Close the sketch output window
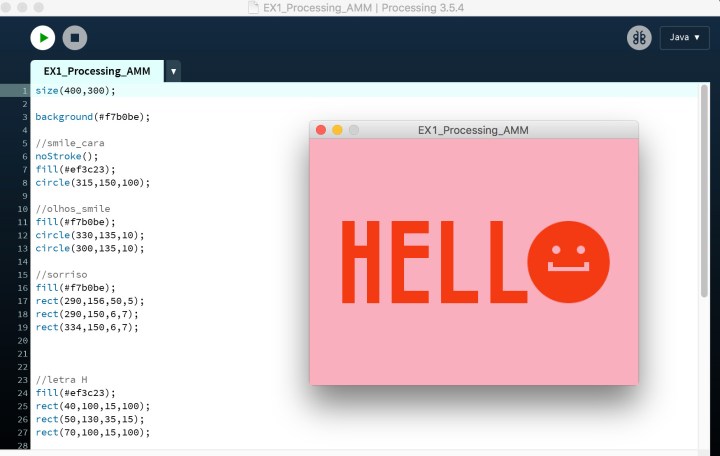Screen dimensions: 720x456 pyautogui.click(x=321, y=130)
